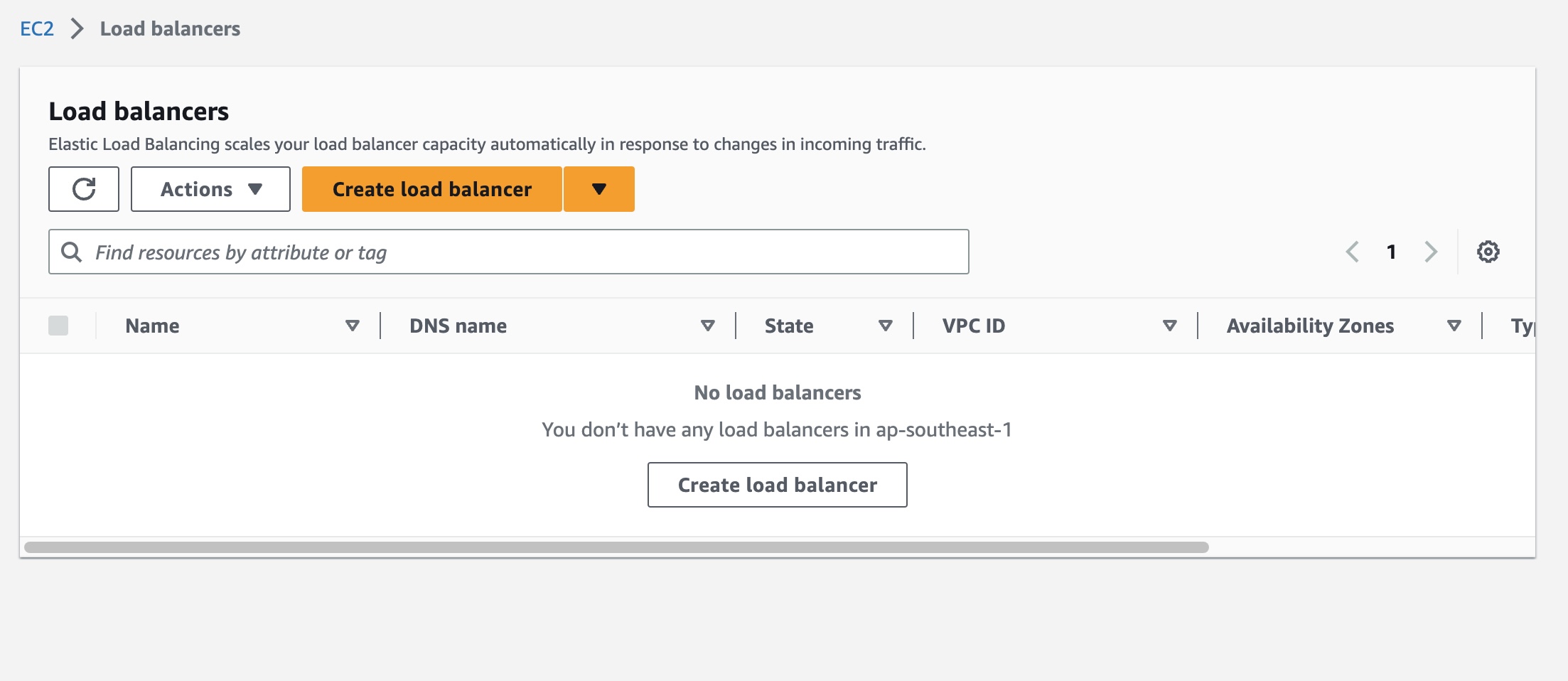Image resolution: width=1568 pixels, height=681 pixels.
Task: Sort by State column arrow
Action: coord(886,326)
